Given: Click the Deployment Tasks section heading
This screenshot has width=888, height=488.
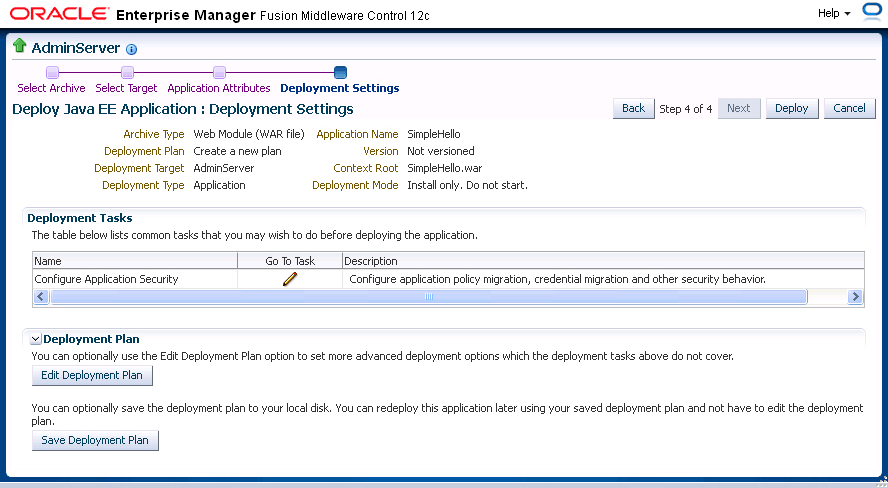Looking at the screenshot, I should (80, 218).
